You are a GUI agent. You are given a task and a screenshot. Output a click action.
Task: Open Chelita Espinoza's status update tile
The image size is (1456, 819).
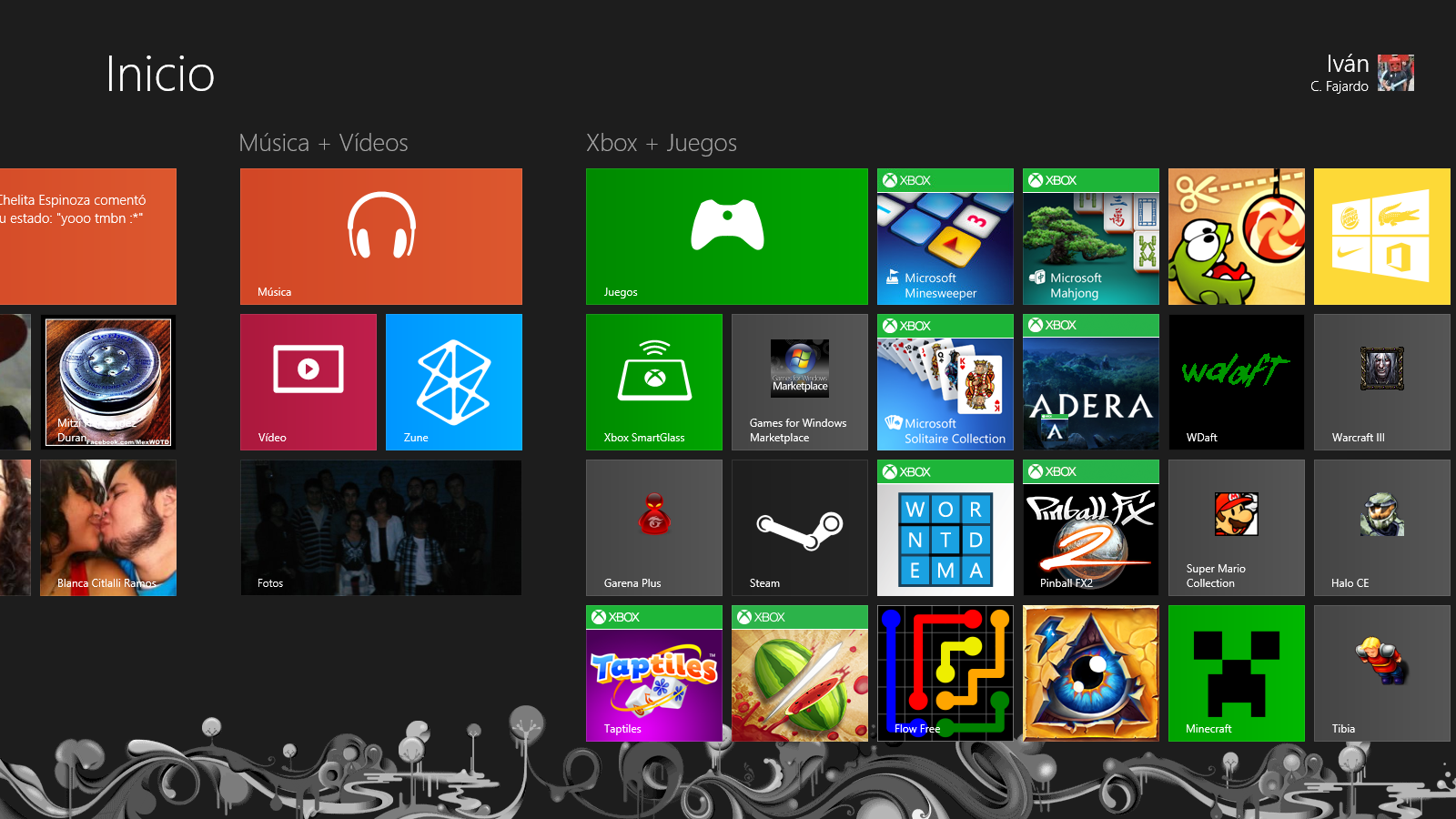tap(88, 237)
